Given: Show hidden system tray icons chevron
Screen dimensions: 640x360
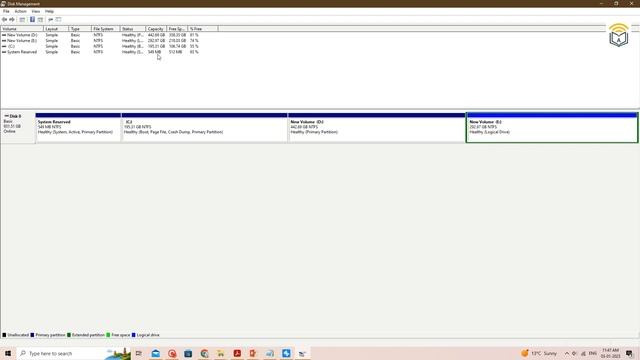Looking at the screenshot, I should [x=567, y=353].
